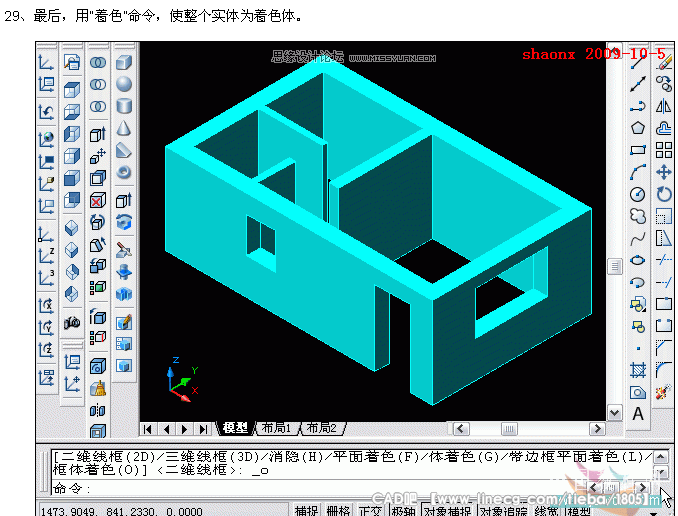The image size is (678, 516).
Task: Choose the 3 Point UCS icon
Action: (x=46, y=278)
